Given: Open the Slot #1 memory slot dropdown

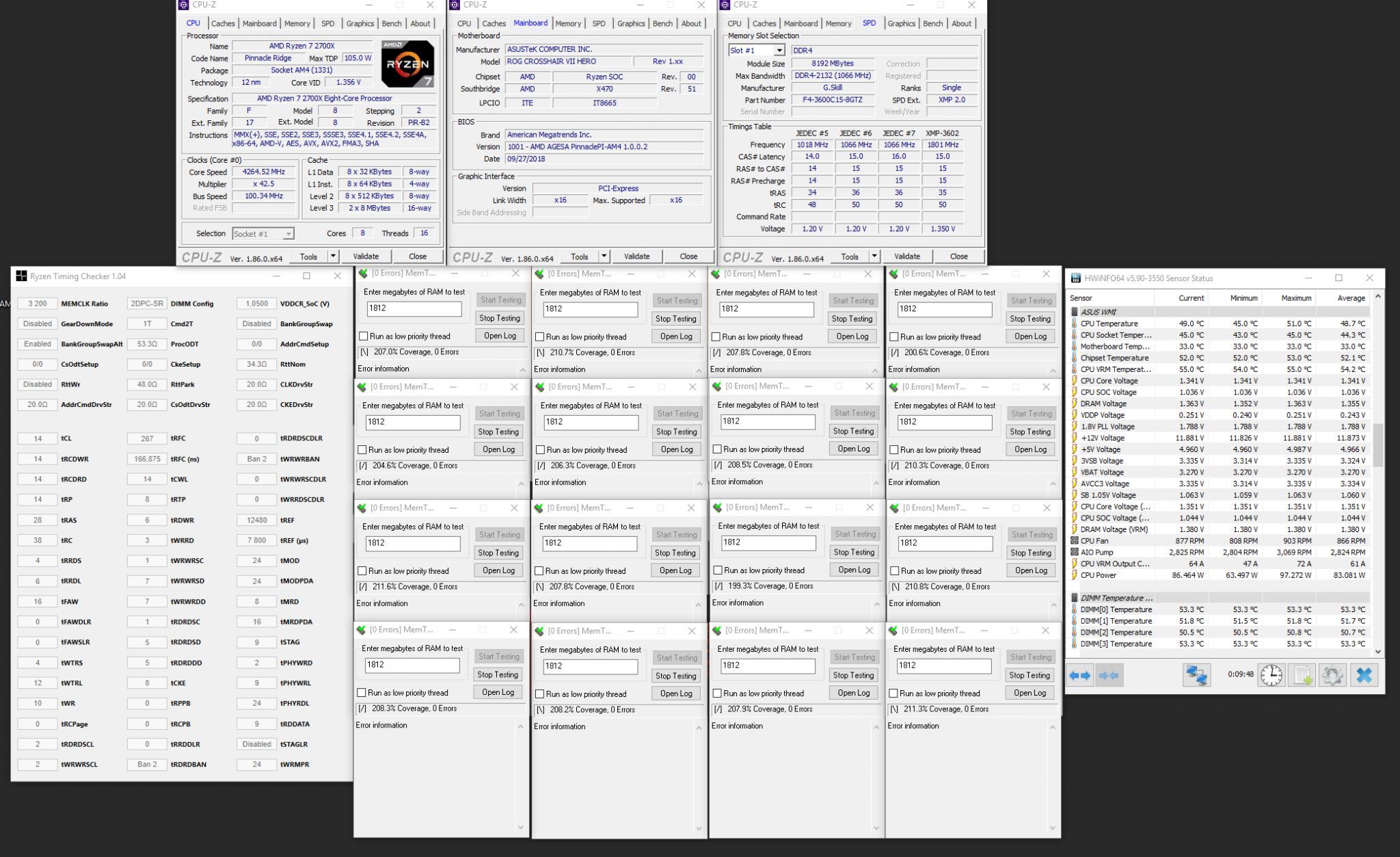Looking at the screenshot, I should point(779,51).
